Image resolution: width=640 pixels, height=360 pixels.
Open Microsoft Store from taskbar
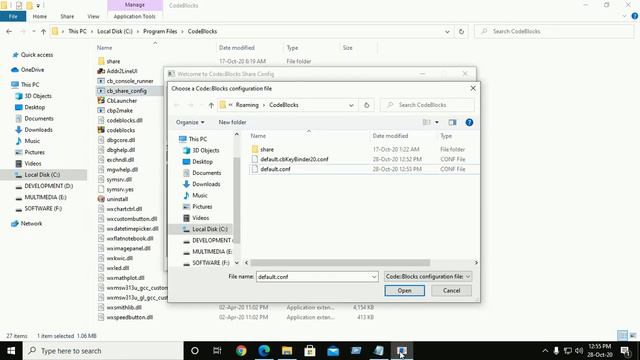(x=310, y=351)
